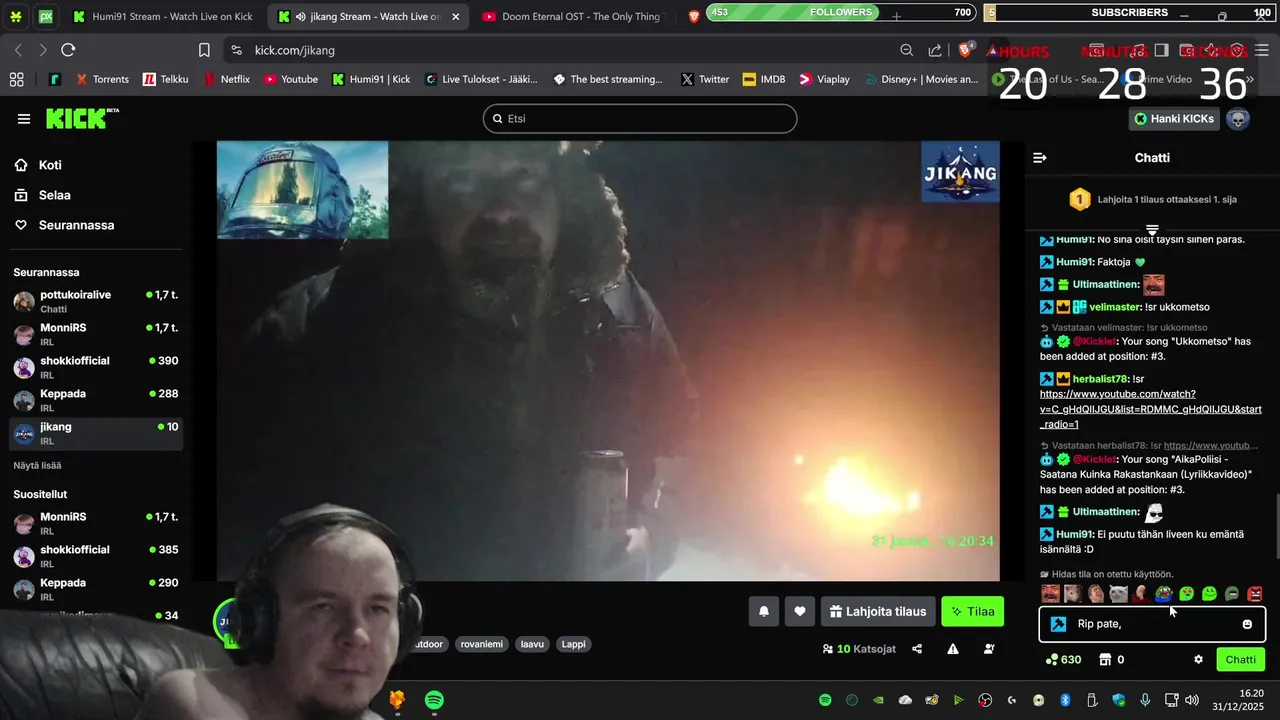1280x720 pixels.
Task: Click the Etsi search field
Action: click(x=640, y=119)
